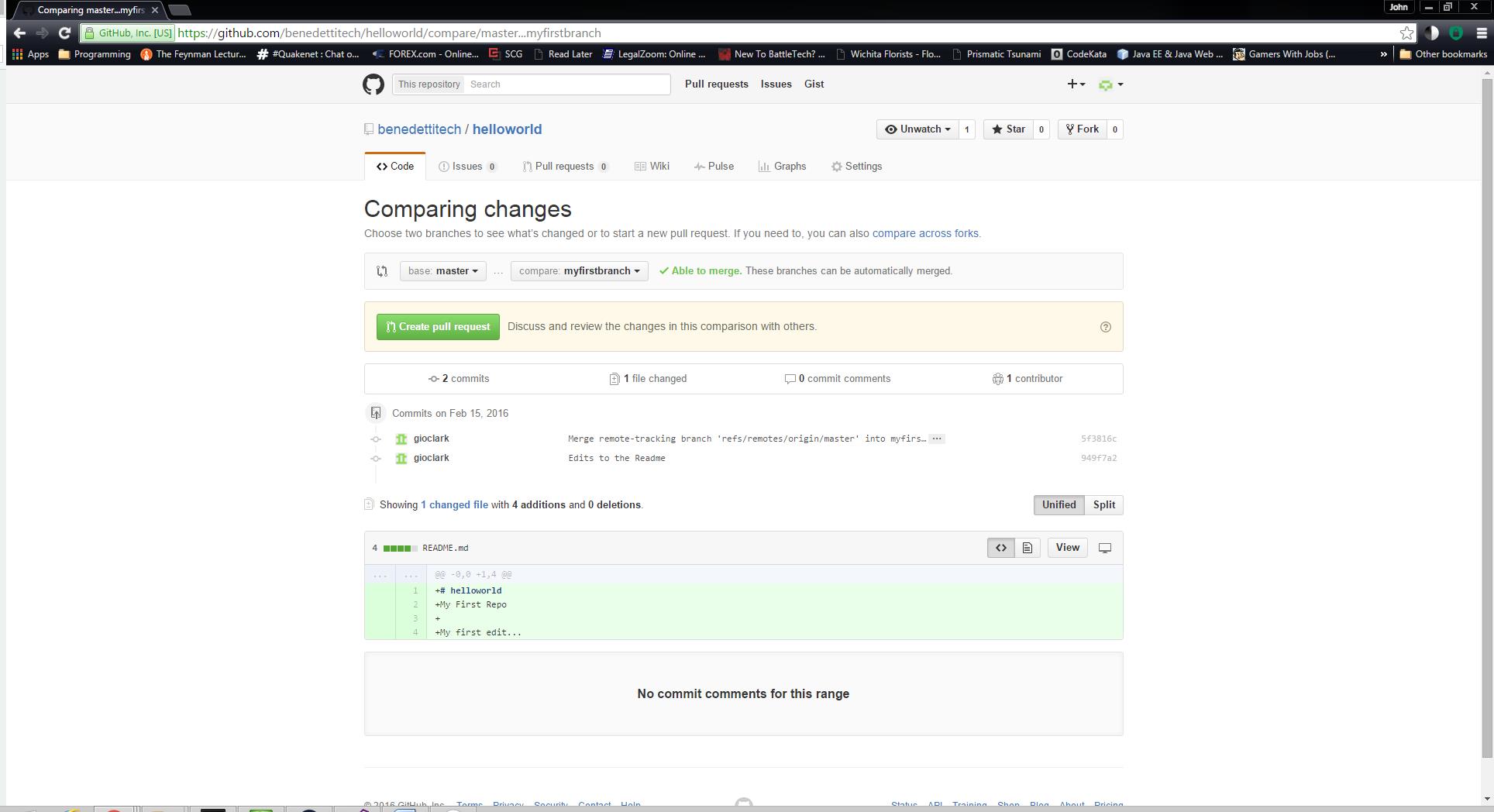This screenshot has height=812, width=1494.
Task: Open the benedettitech owner link
Action: pos(419,129)
